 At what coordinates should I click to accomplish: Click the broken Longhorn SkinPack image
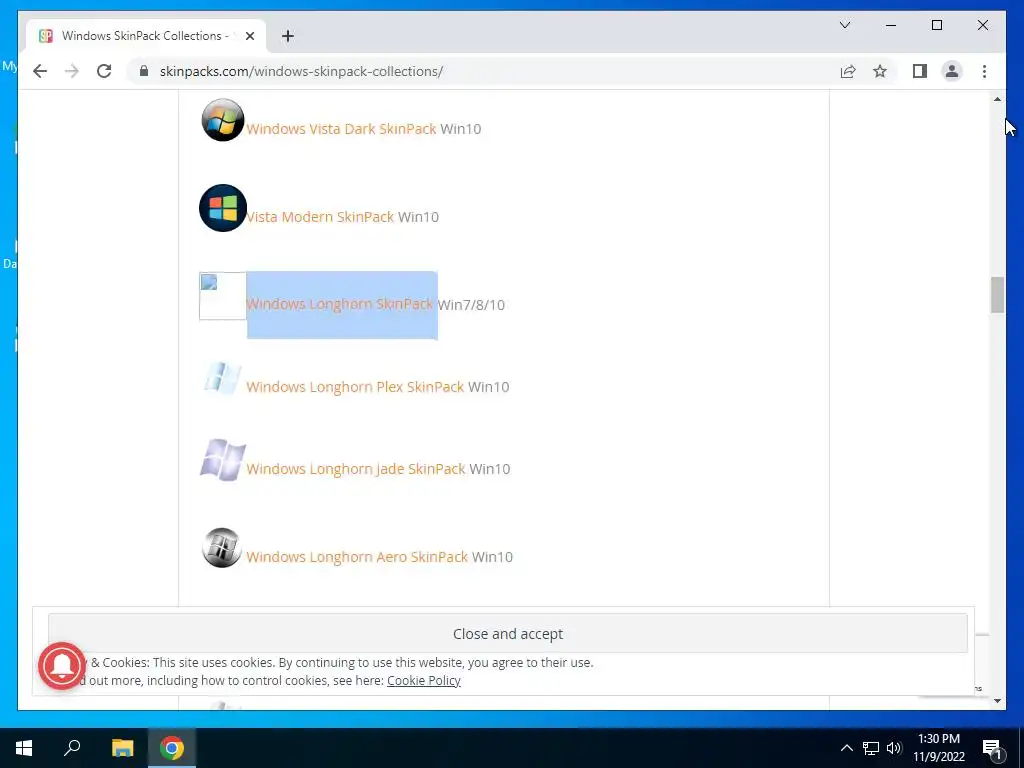(223, 296)
